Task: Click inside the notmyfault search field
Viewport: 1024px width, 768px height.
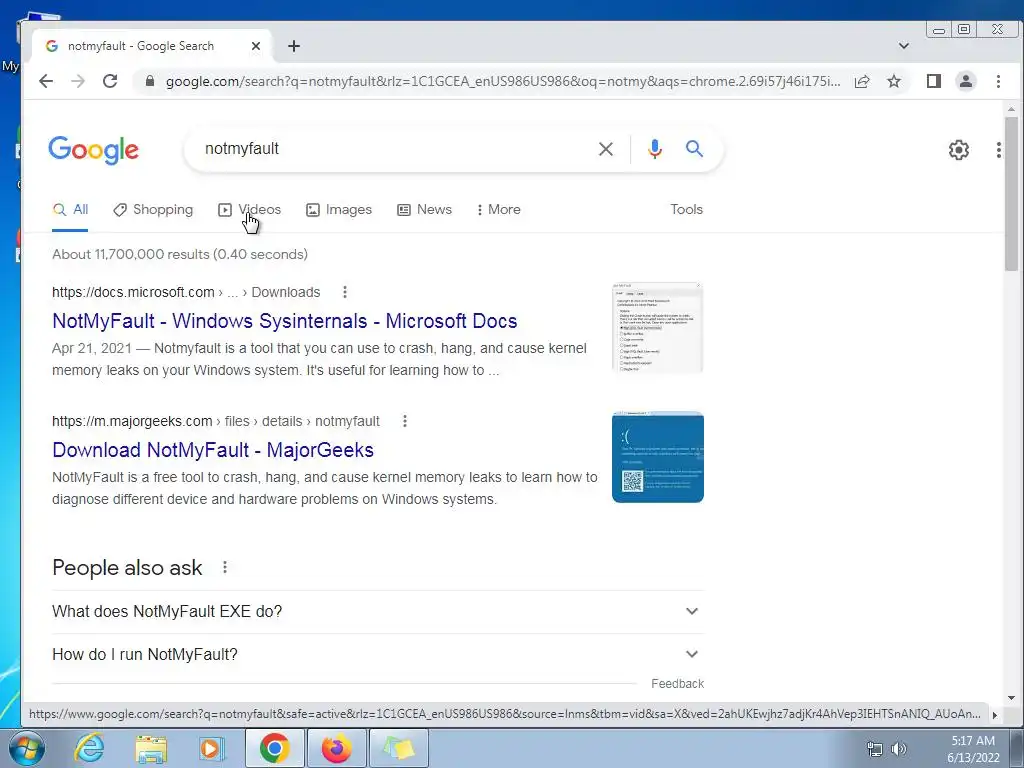Action: tap(392, 149)
